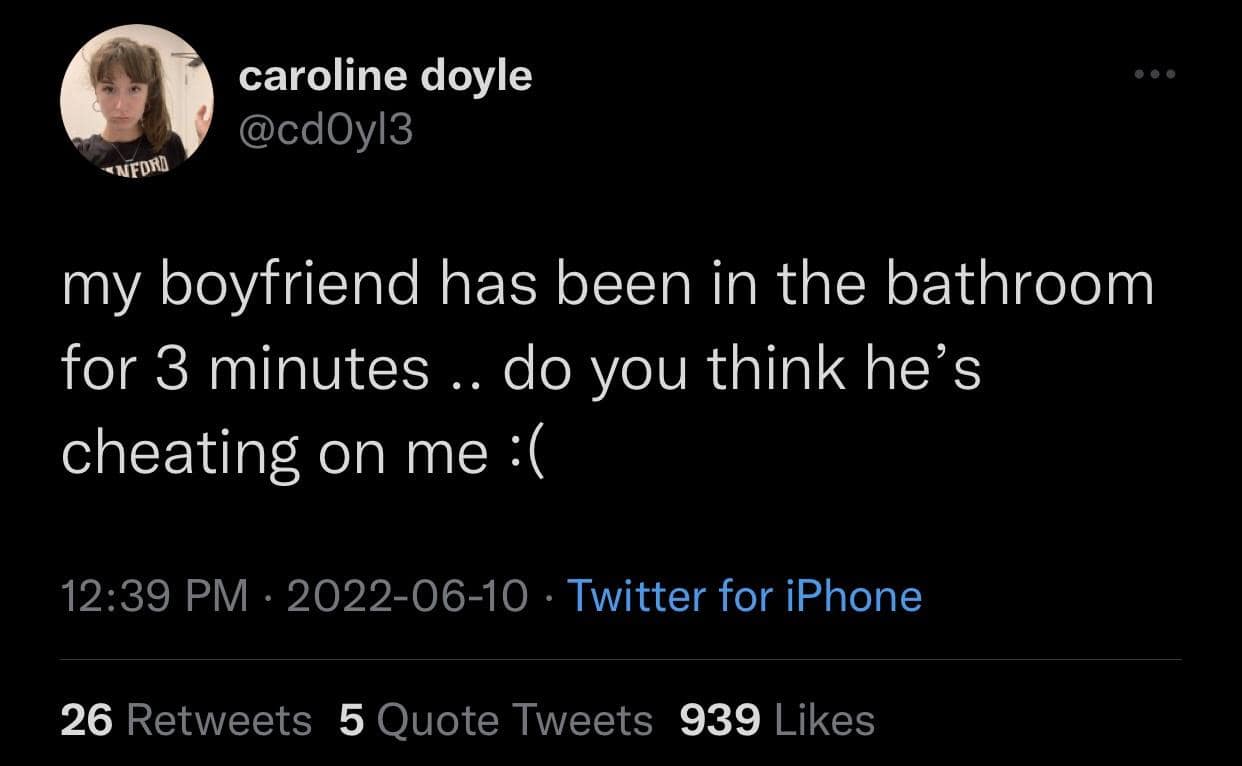Open the caroline doyle display name

tap(385, 76)
